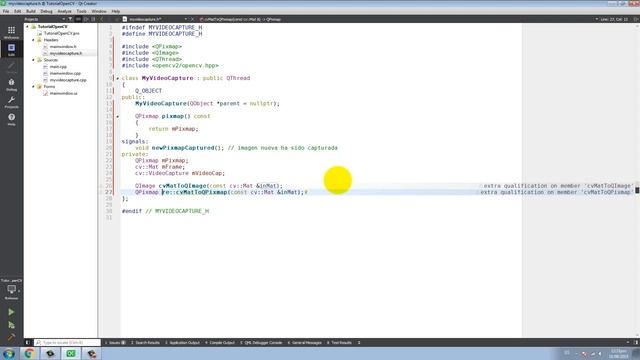The height and width of the screenshot is (360, 640).
Task: Fold the MyVideoCapture class block
Action: (x=118, y=78)
